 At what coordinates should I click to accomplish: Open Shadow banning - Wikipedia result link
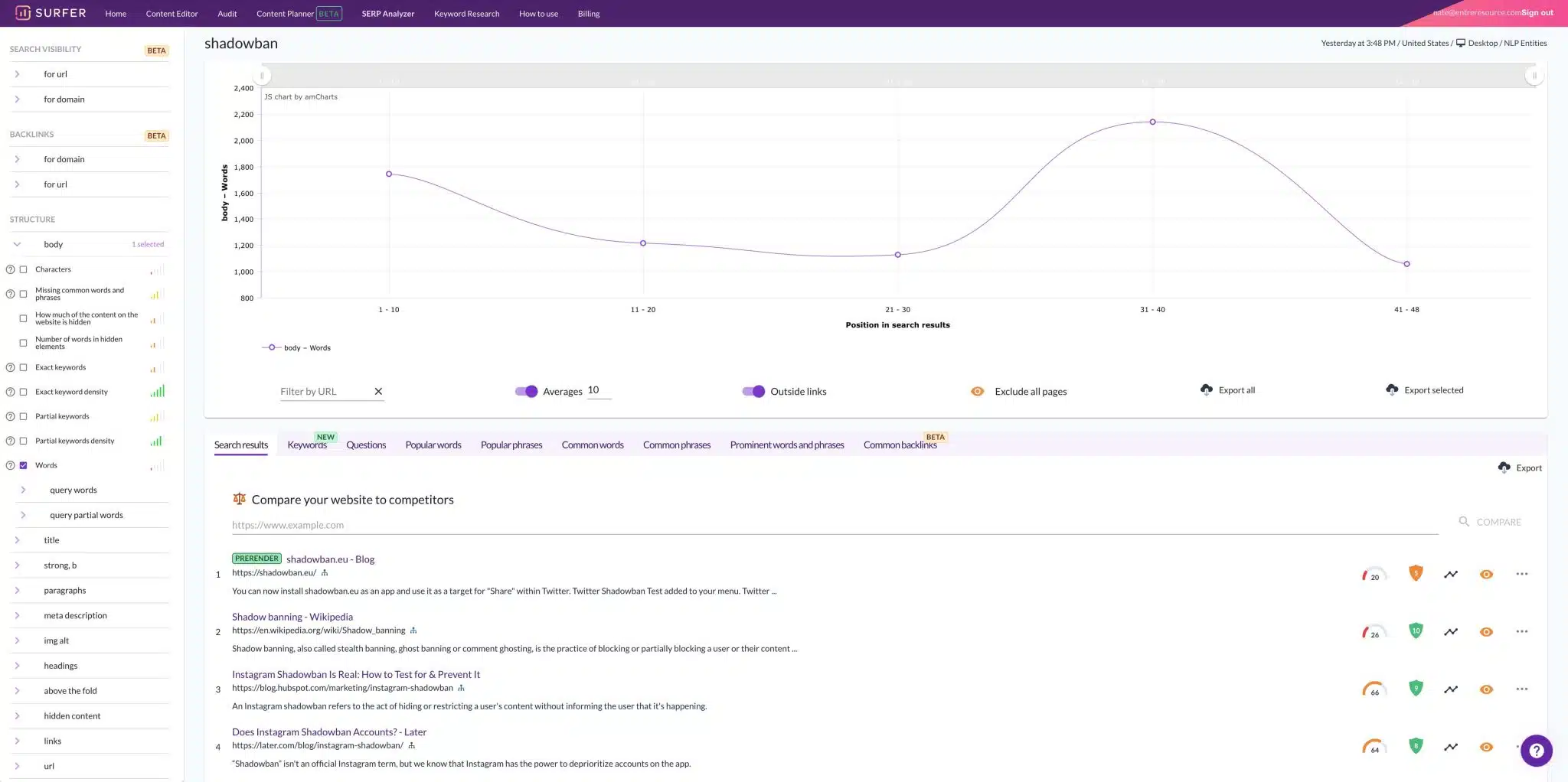point(292,617)
